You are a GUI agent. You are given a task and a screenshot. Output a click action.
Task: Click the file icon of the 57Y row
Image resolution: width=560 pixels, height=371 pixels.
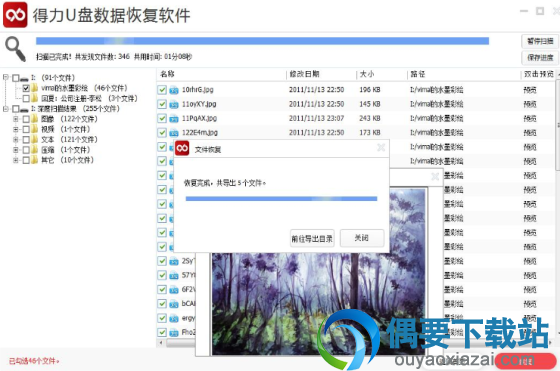(x=174, y=276)
